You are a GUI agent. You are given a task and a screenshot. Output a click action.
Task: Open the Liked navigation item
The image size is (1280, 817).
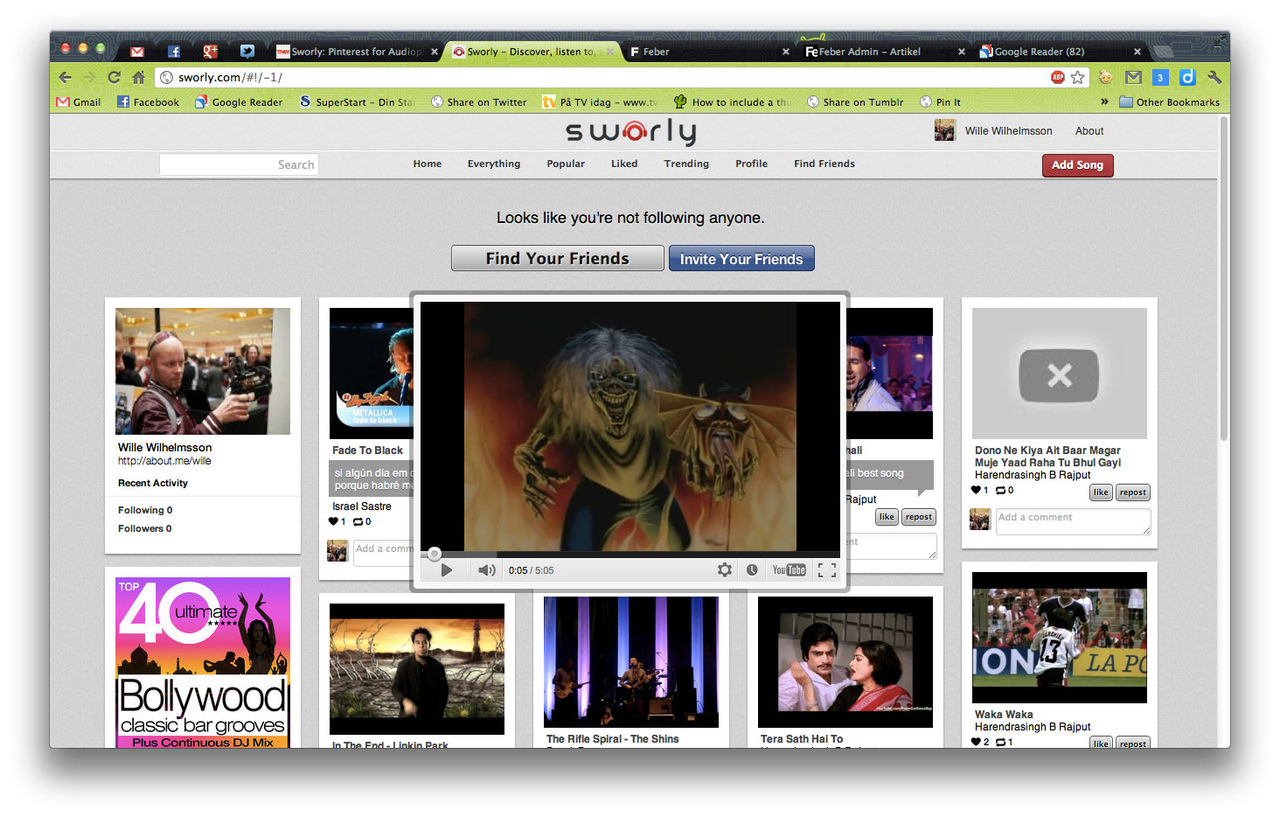click(x=624, y=164)
